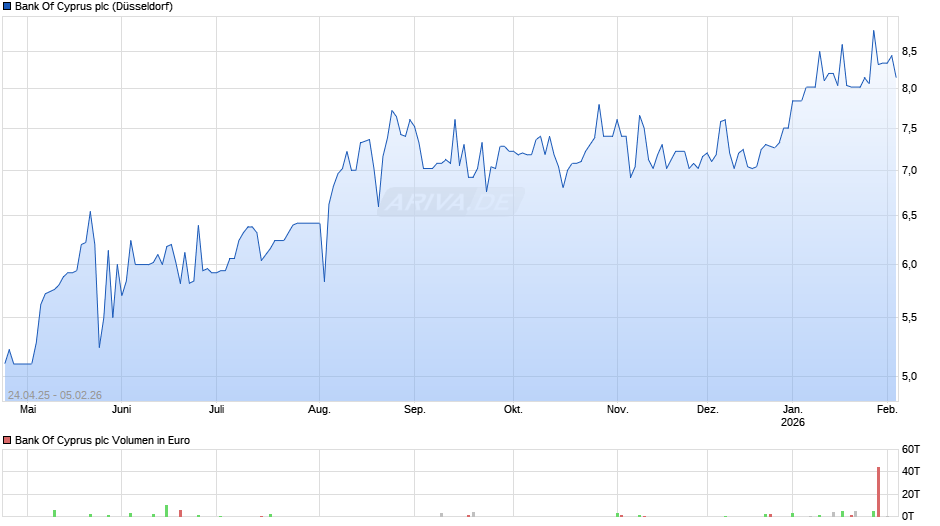Image resolution: width=940 pixels, height=526 pixels.
Task: Click the 7,0 price axis value
Action: tap(909, 170)
